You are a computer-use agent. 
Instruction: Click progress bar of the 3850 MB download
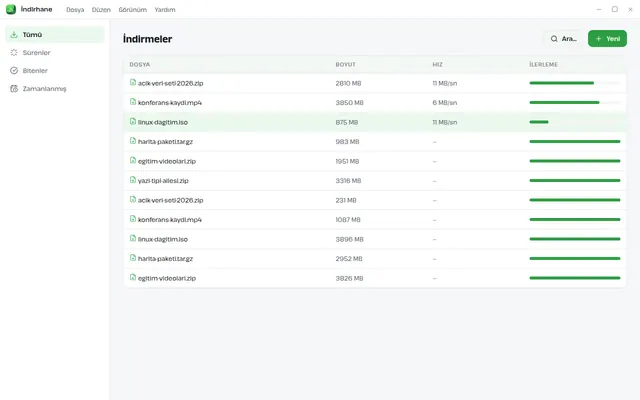coord(575,102)
